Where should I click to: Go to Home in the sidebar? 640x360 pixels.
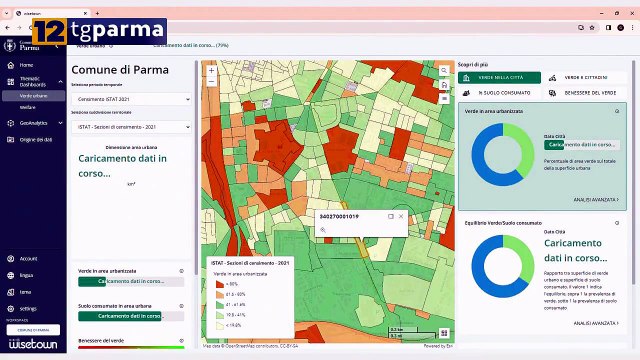pyautogui.click(x=26, y=65)
